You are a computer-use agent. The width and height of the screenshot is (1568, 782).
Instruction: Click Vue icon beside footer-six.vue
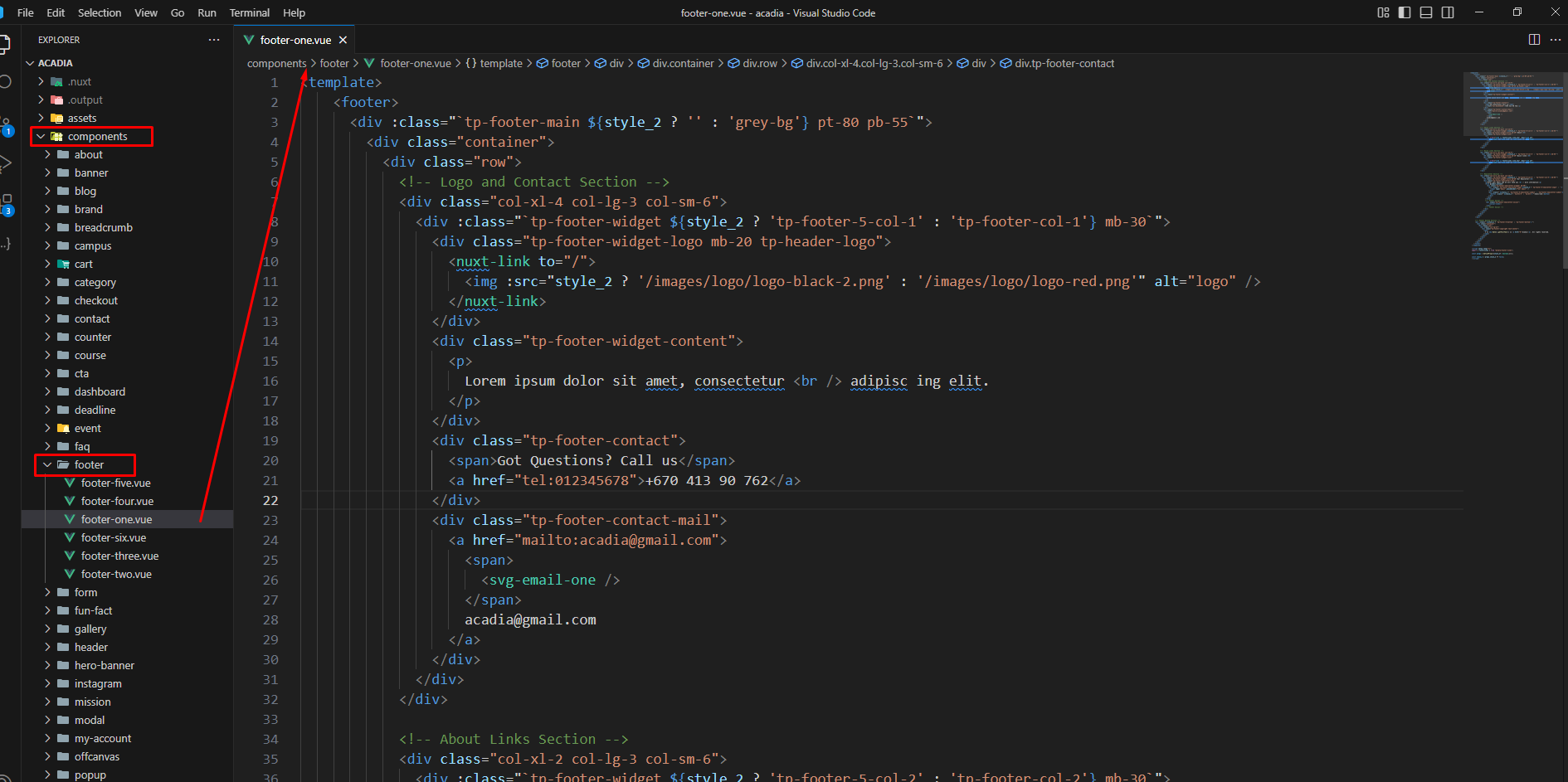tap(70, 537)
